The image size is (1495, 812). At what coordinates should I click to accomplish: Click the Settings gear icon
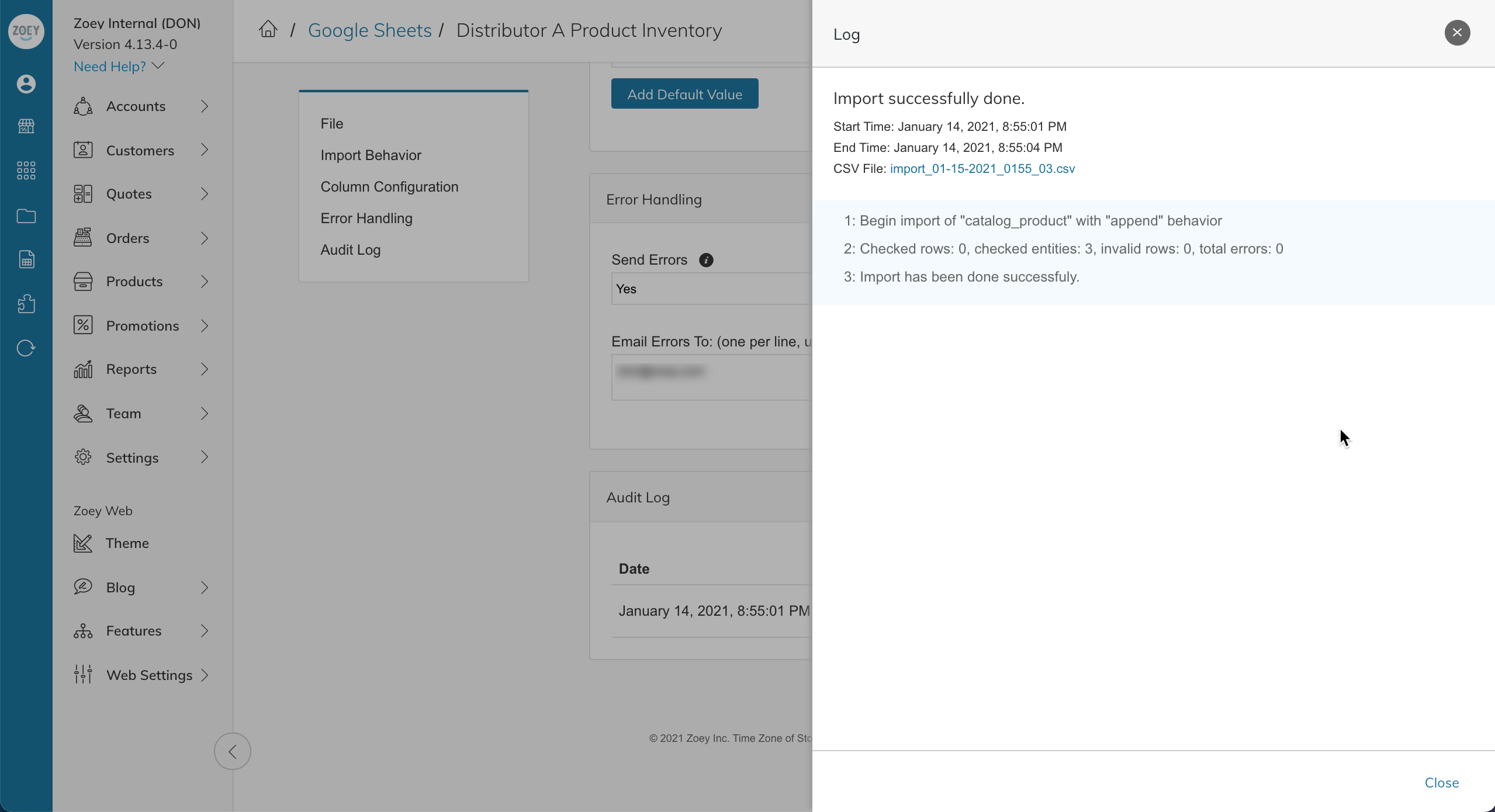(83, 457)
